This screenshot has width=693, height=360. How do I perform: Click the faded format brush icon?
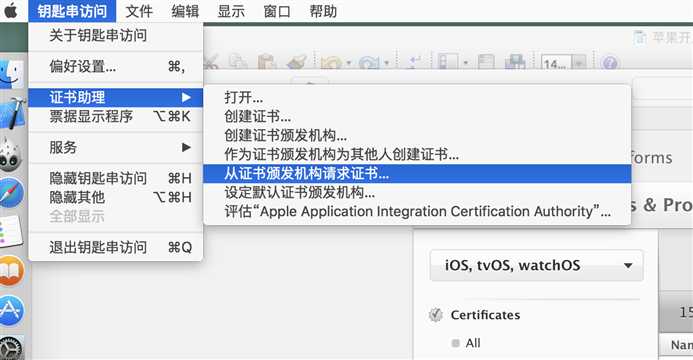tap(297, 63)
